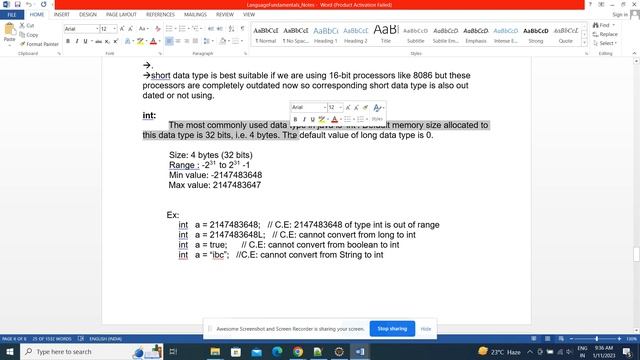Viewport: 640px width, 360px height.
Task: Open File Explorer from the taskbar
Action: pos(215,351)
